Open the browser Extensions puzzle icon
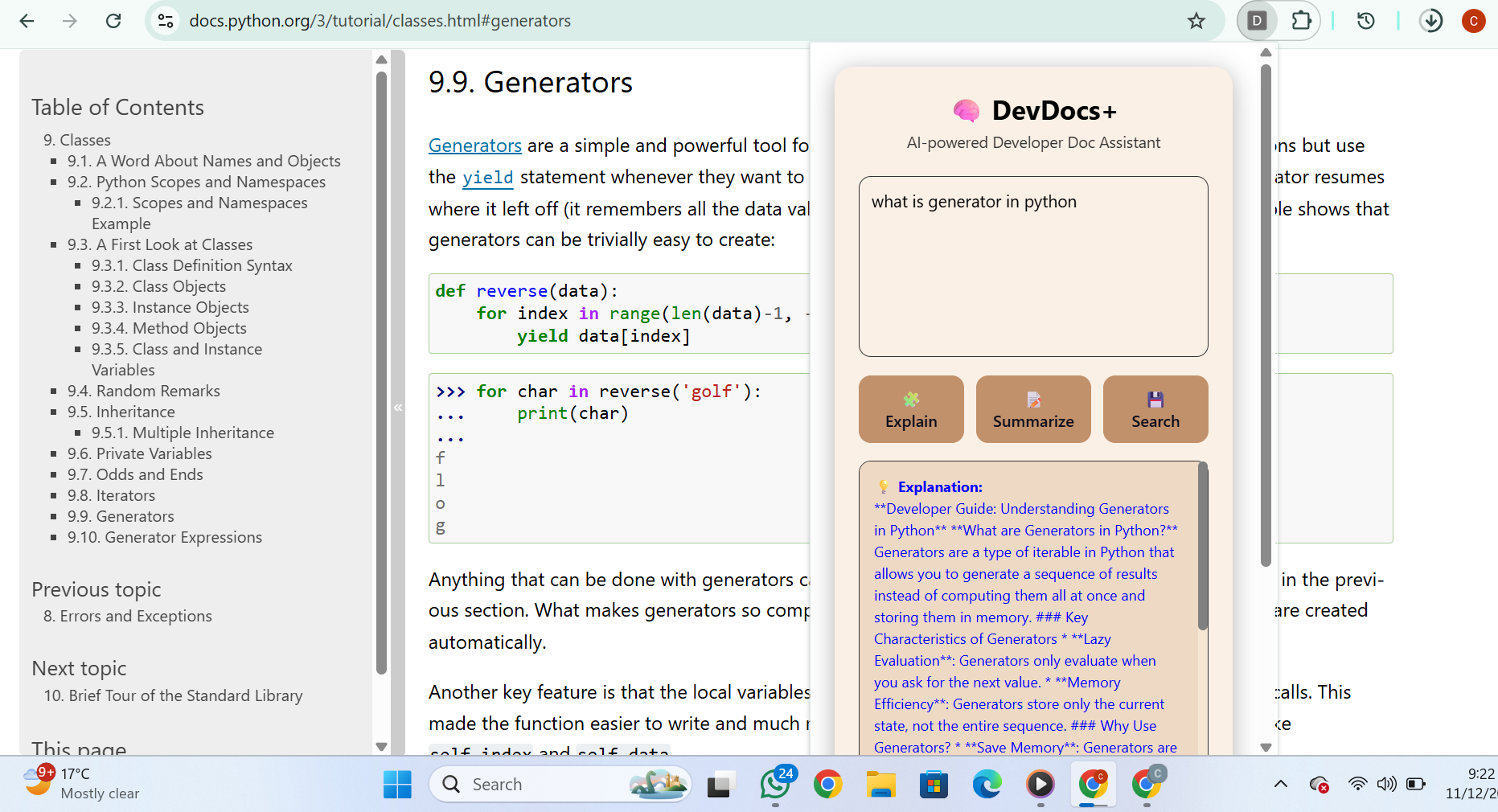Screen dimensions: 1498x812 tap(1301, 21)
